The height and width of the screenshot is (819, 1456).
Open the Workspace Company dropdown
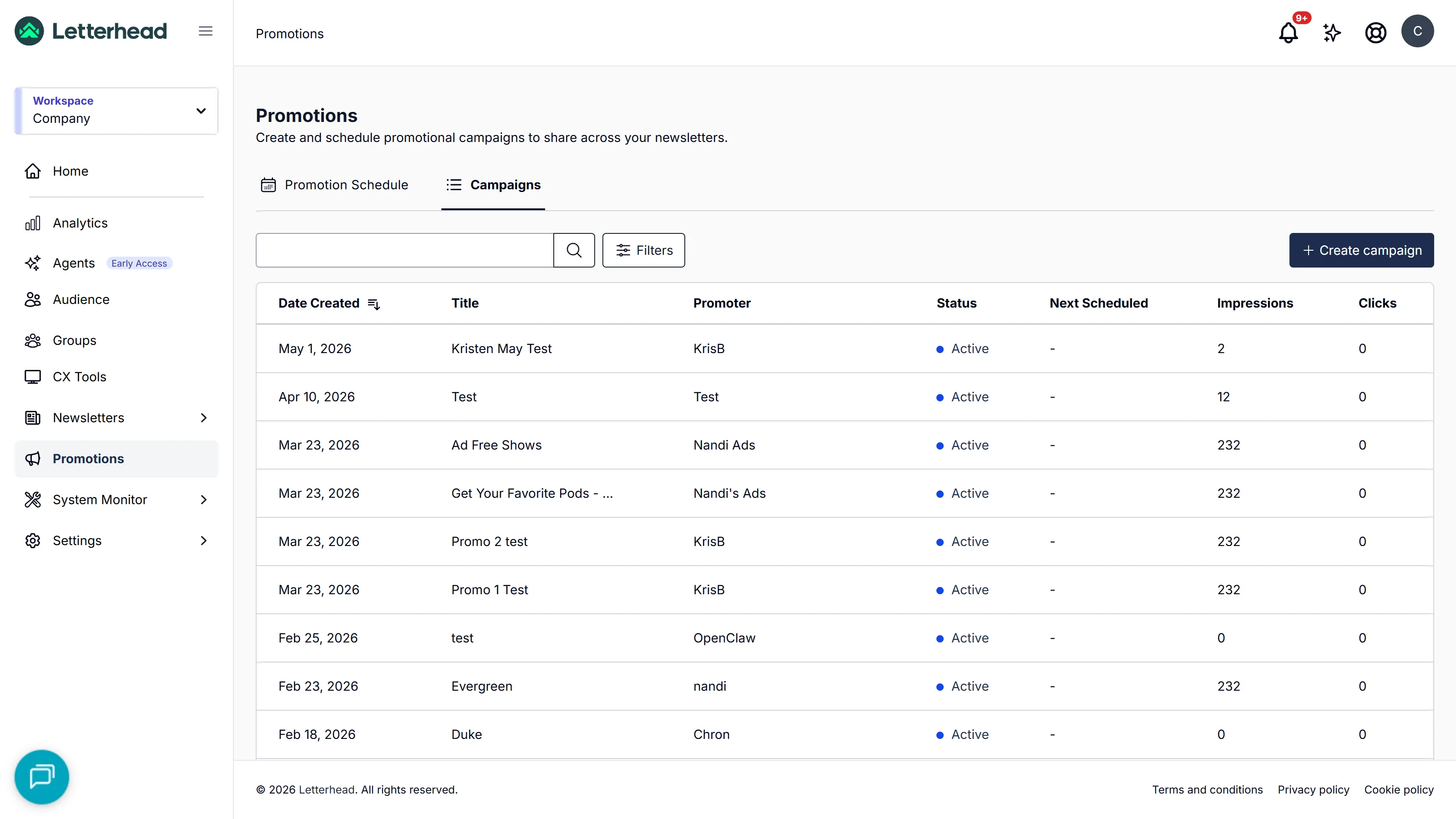click(116, 110)
